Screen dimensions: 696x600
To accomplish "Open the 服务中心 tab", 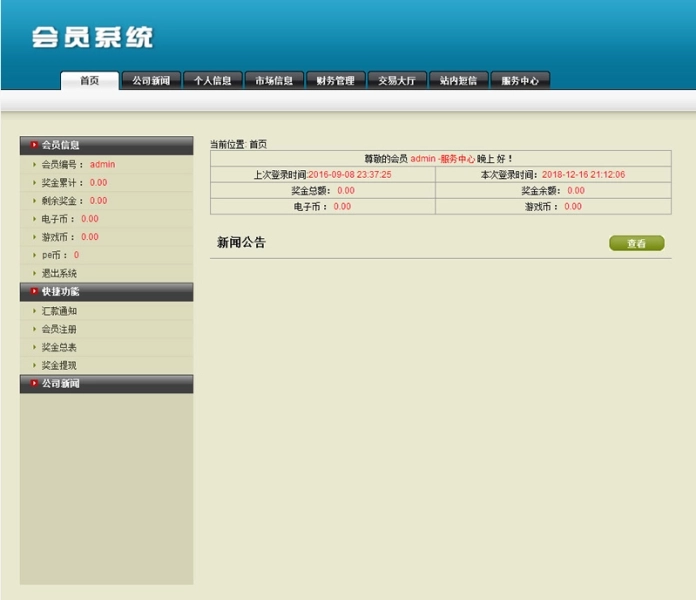I will (x=520, y=81).
